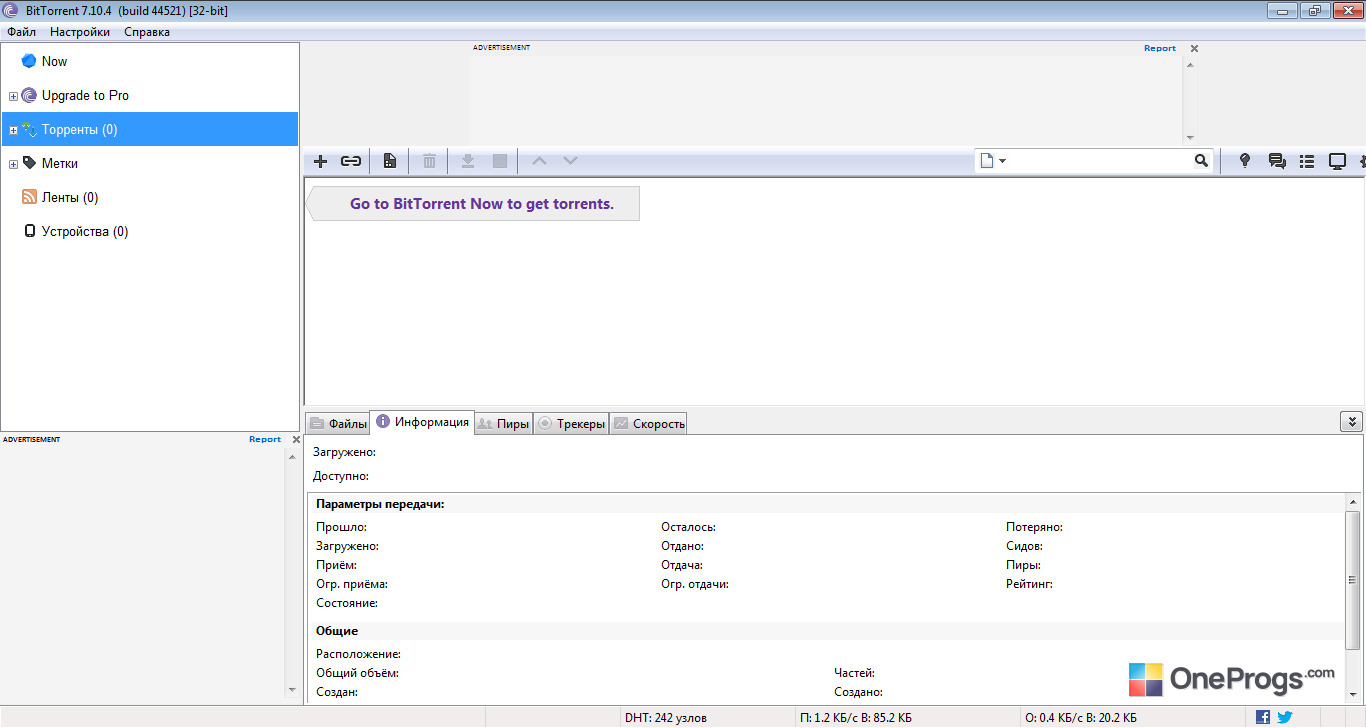Click the Add Torrent from URL link icon

(x=351, y=161)
